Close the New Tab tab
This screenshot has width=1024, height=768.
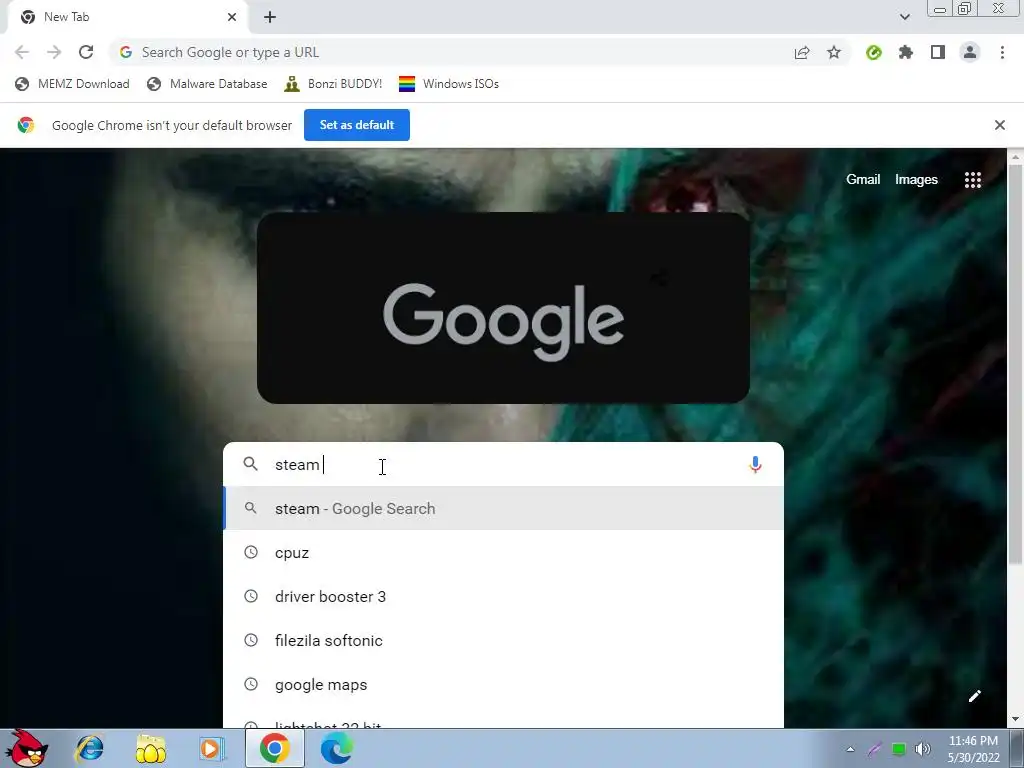click(232, 17)
